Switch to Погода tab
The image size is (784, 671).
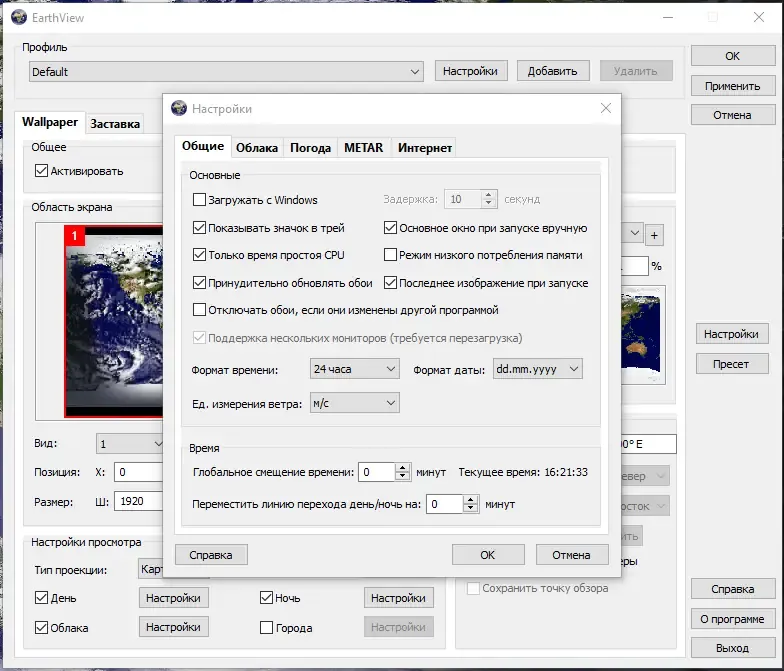(310, 148)
